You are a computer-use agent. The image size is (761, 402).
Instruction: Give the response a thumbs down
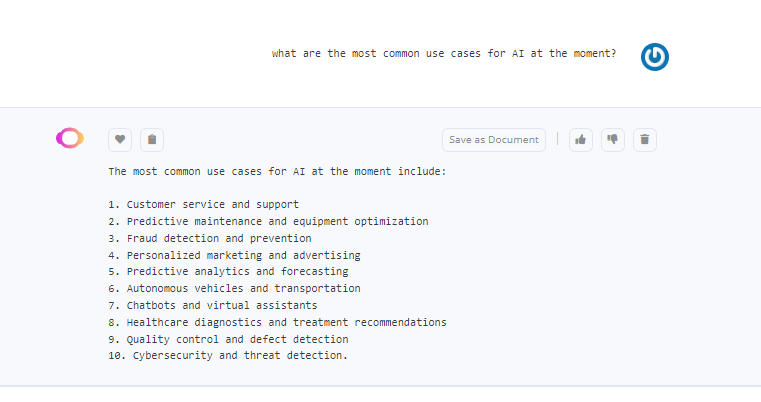tap(612, 140)
